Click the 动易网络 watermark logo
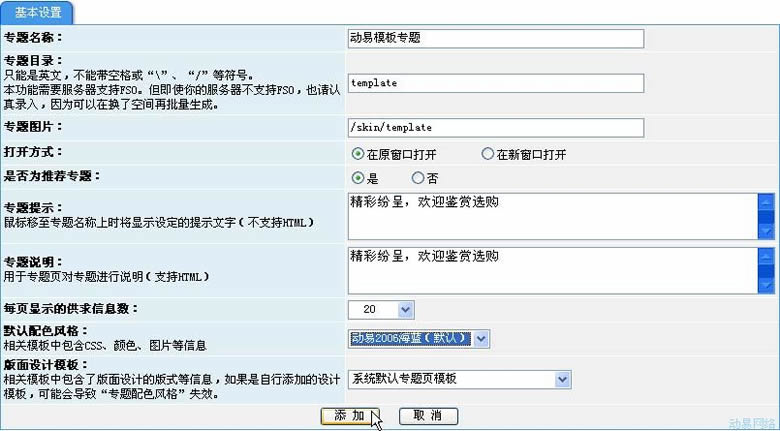 pos(752,423)
